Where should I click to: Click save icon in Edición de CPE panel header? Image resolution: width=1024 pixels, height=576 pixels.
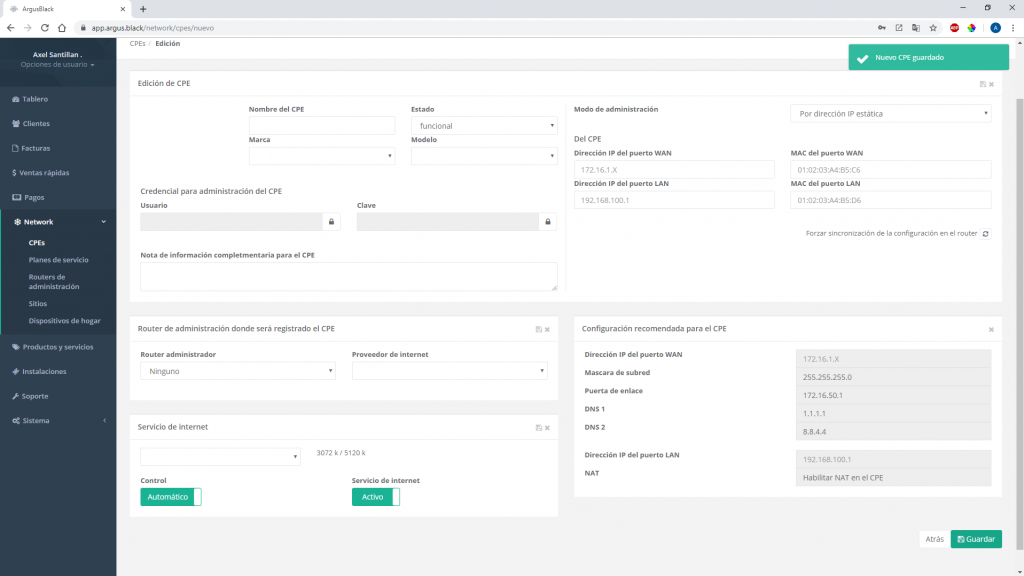[982, 84]
